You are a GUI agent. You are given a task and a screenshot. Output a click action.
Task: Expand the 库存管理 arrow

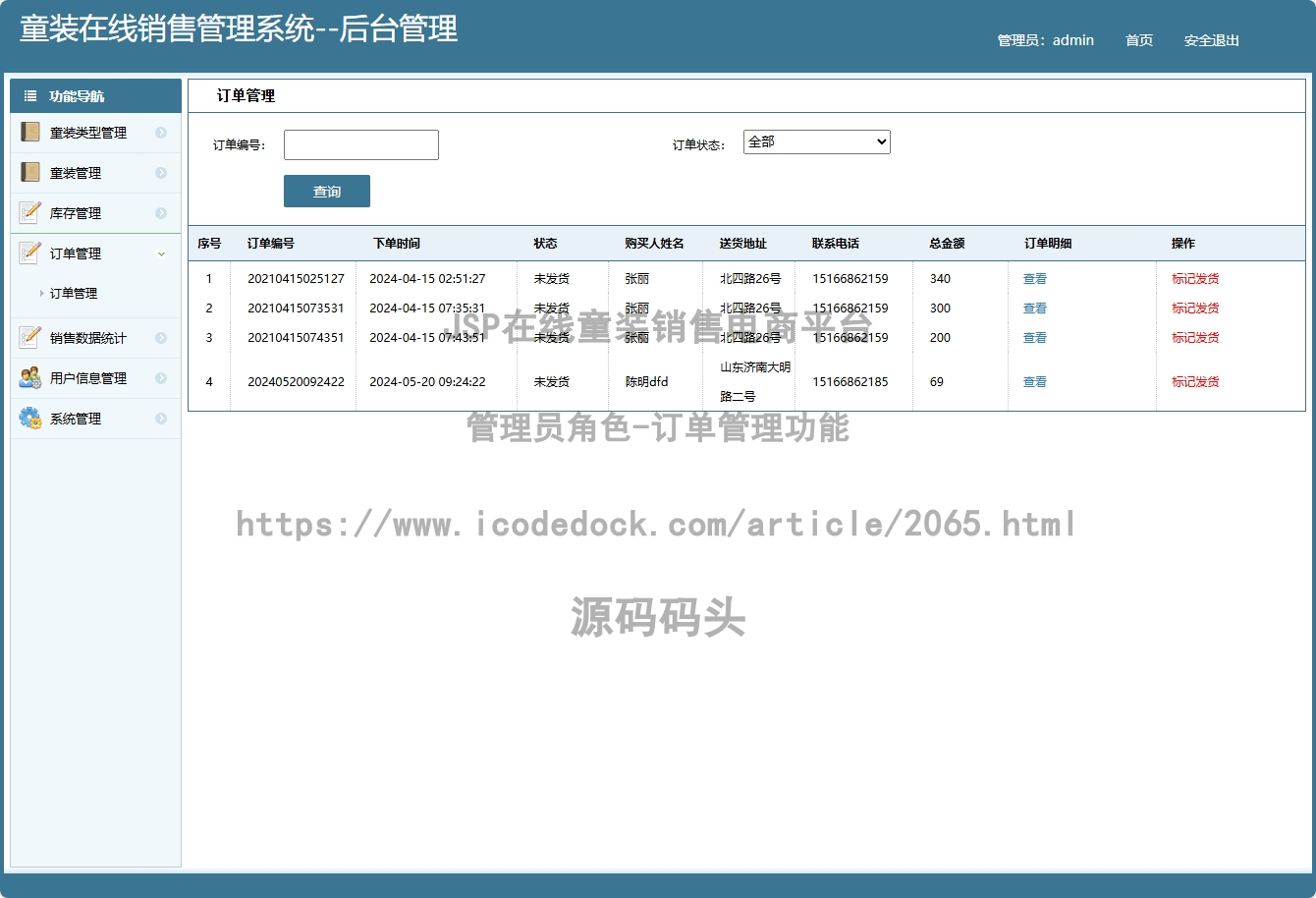coord(161,213)
